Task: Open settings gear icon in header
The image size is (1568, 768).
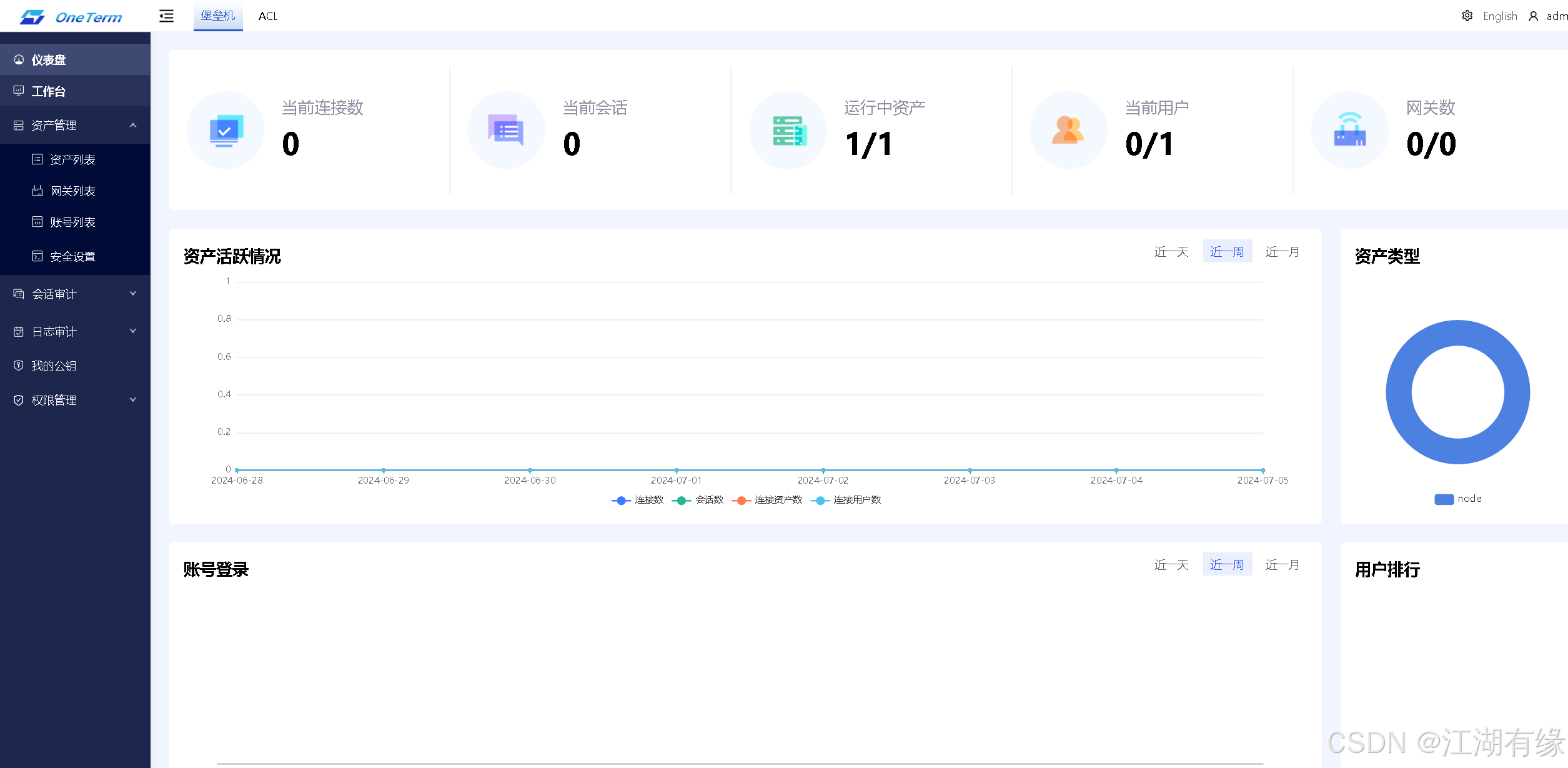Action: [x=1467, y=16]
